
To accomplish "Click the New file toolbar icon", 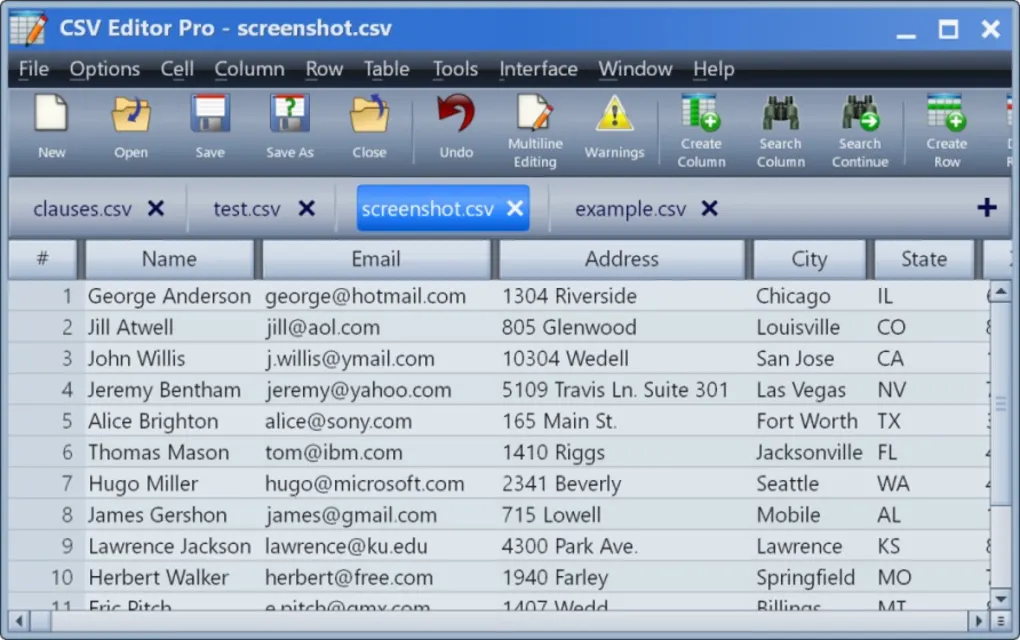I will click(x=51, y=126).
